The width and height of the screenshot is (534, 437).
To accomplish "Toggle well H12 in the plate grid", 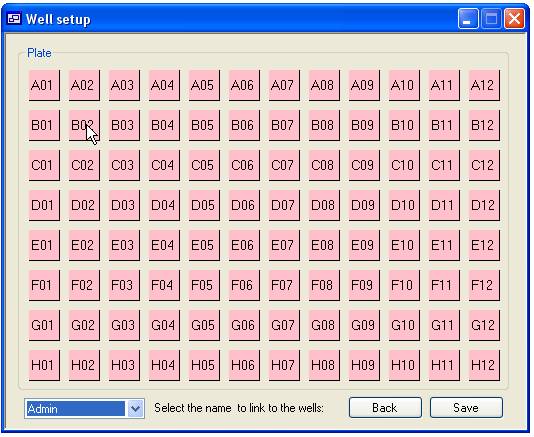I will click(484, 365).
